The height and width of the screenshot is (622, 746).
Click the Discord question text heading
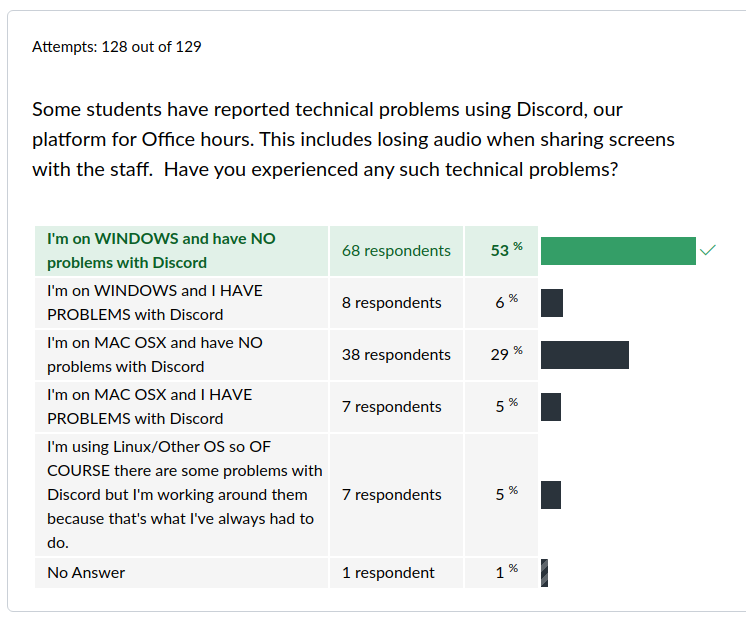[353, 139]
